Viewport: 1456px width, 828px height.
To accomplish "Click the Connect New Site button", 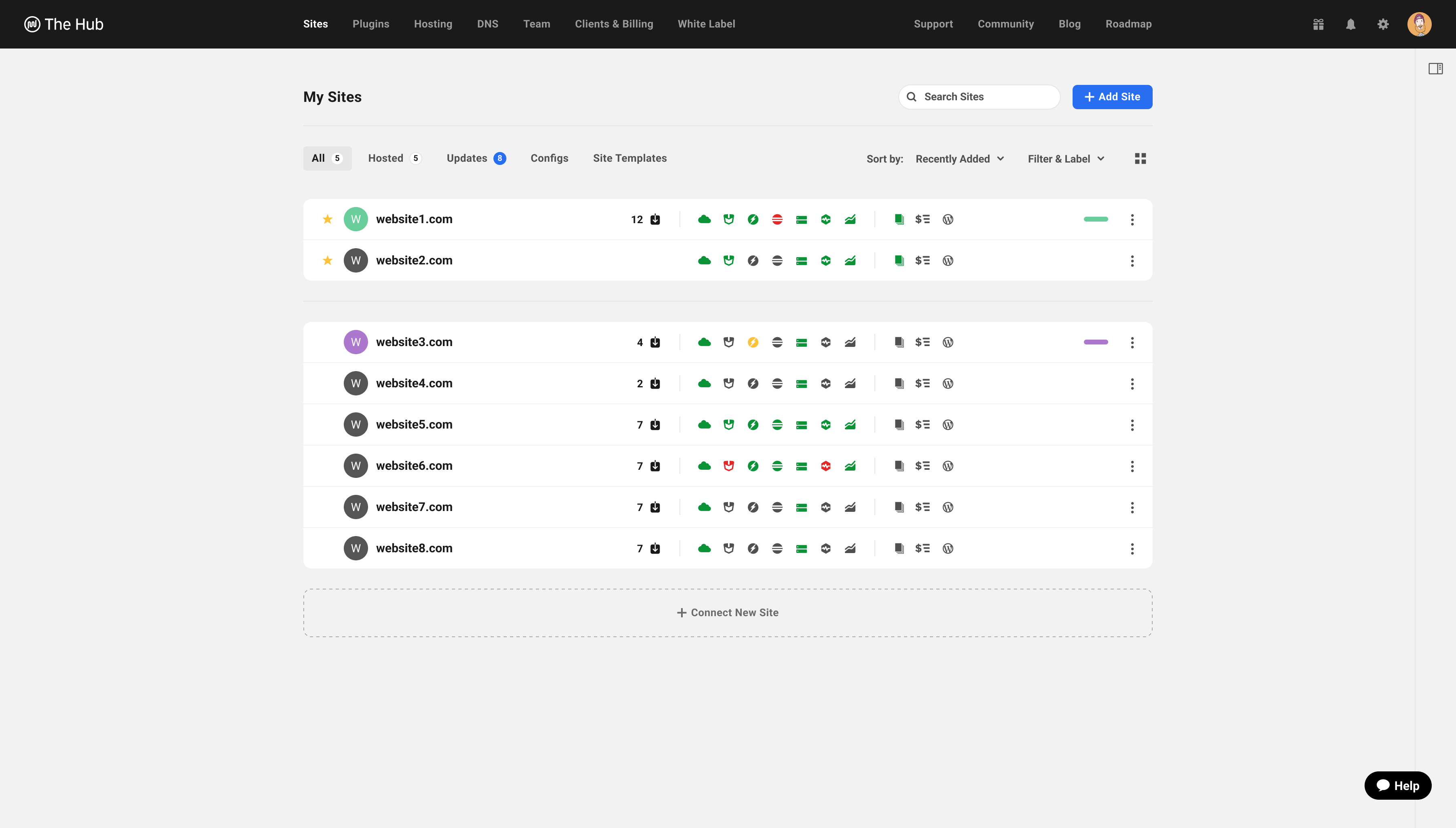I will (x=728, y=612).
